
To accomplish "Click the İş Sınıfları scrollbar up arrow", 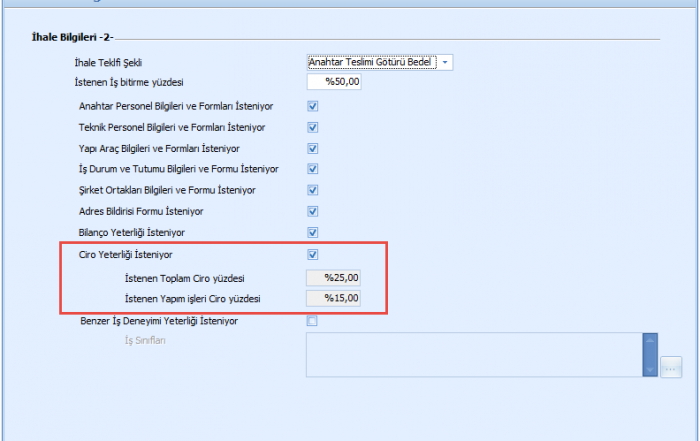I will point(650,340).
